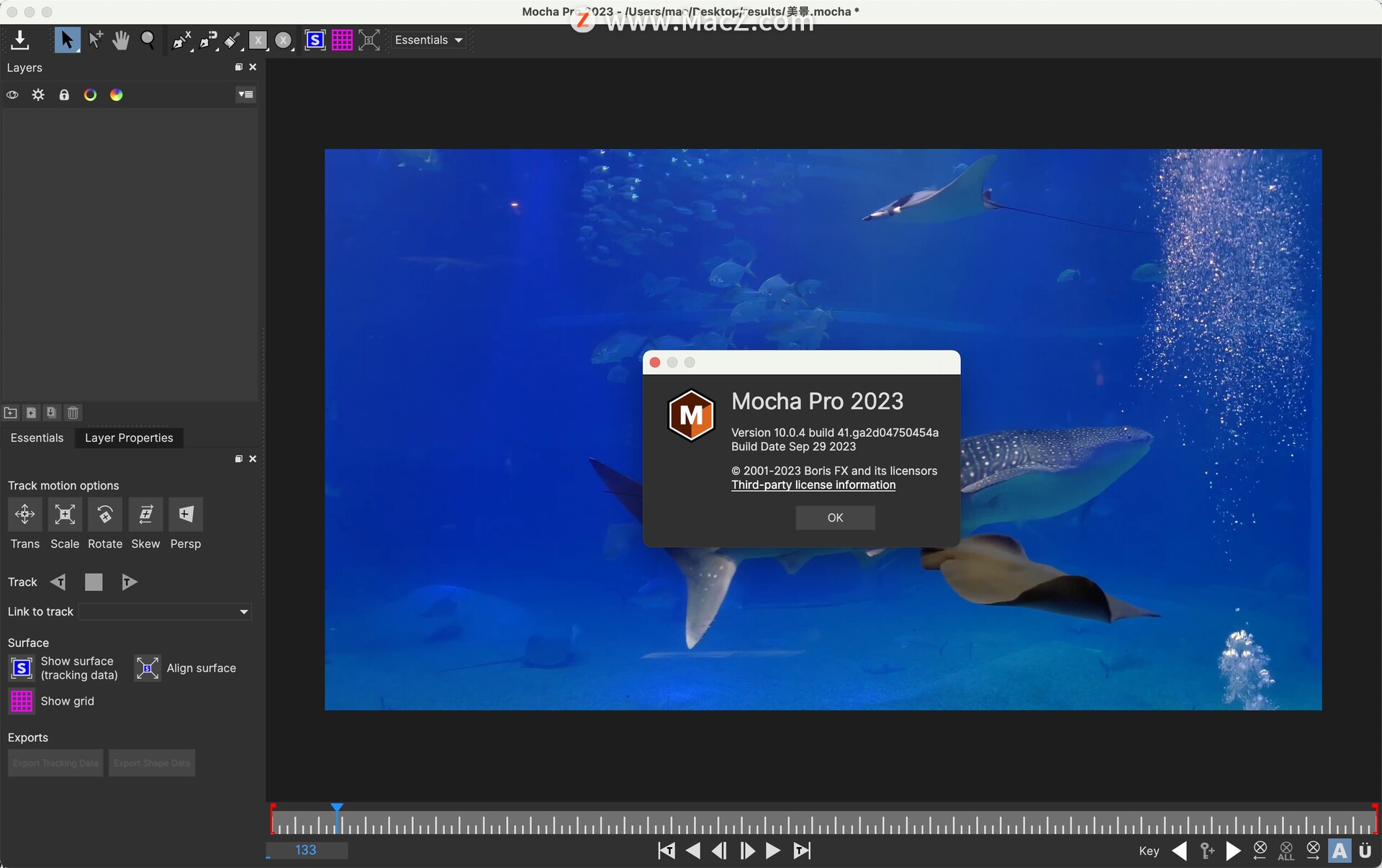This screenshot has width=1382, height=868.
Task: Close the Essentials panel
Action: (x=253, y=459)
